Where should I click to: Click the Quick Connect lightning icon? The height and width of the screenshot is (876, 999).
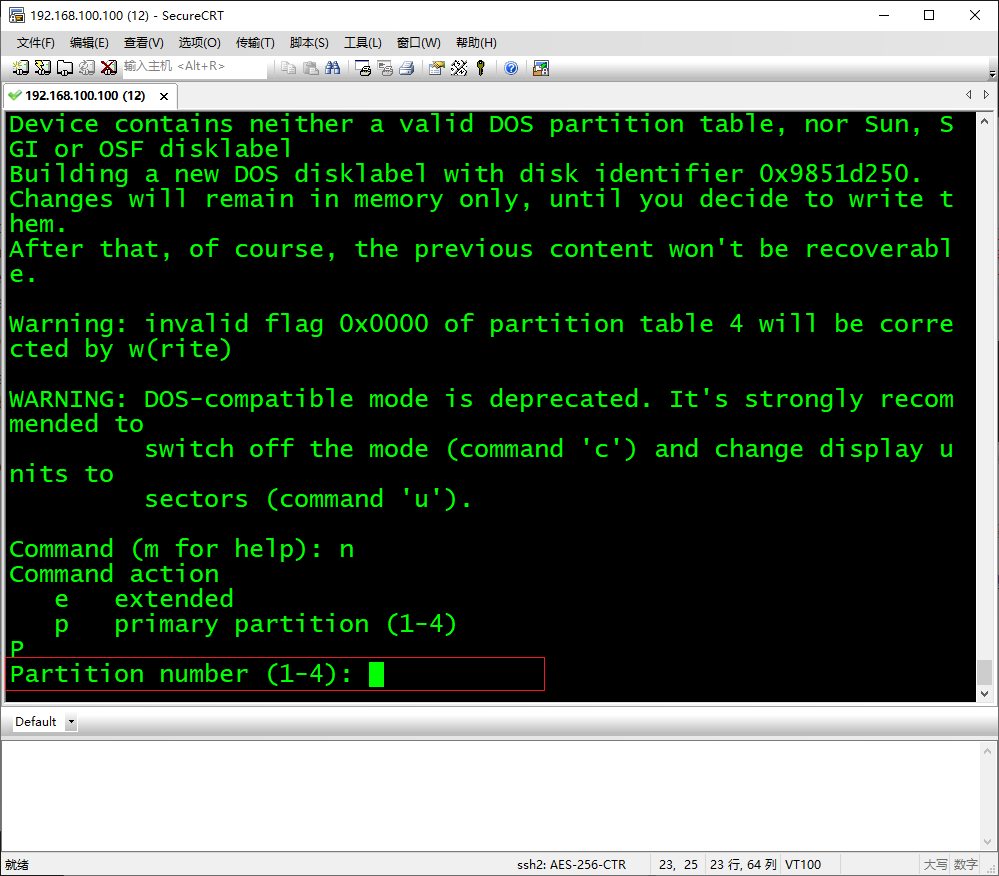point(43,68)
